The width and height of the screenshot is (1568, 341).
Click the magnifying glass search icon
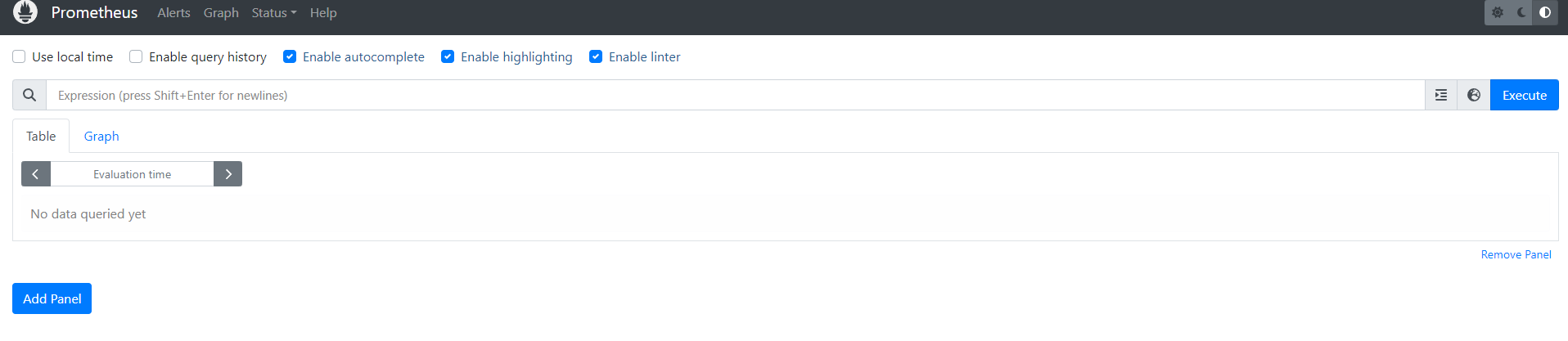click(x=29, y=95)
